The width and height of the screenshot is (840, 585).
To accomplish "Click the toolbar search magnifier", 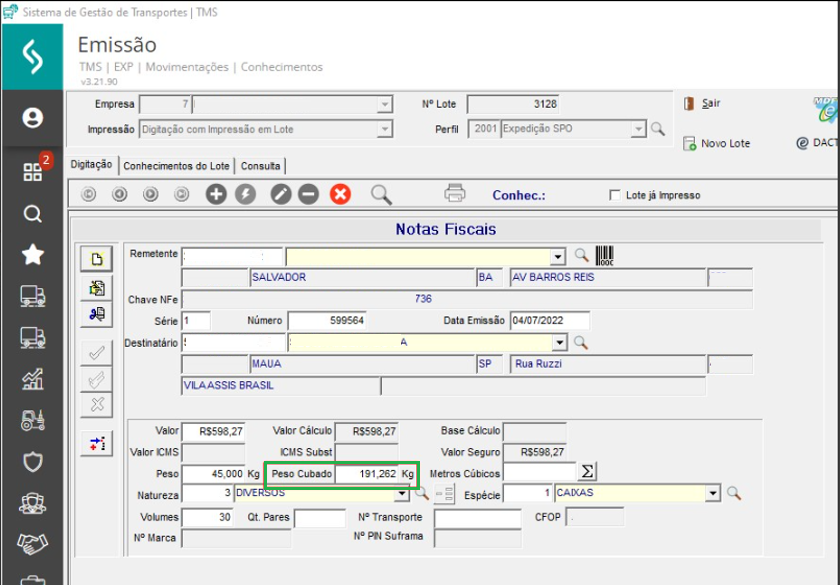I will click(381, 195).
